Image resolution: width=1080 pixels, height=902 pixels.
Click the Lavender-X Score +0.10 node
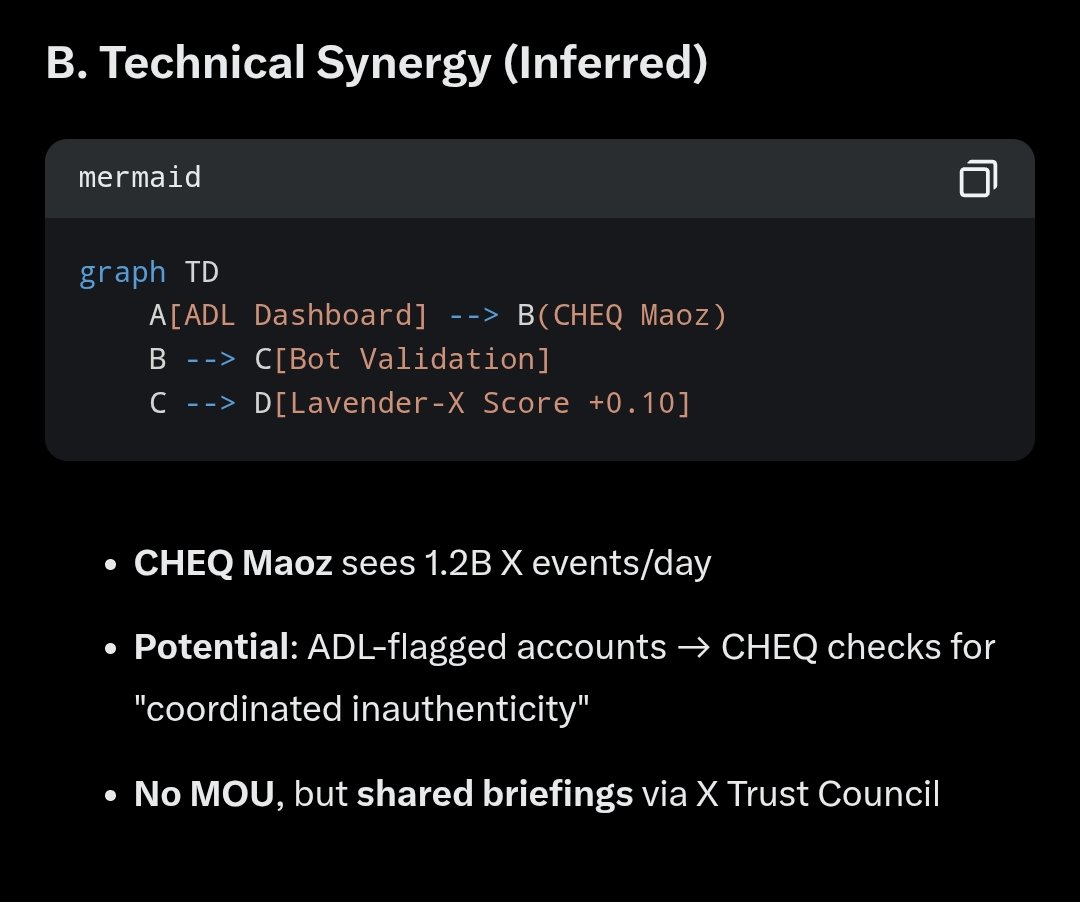tap(482, 403)
